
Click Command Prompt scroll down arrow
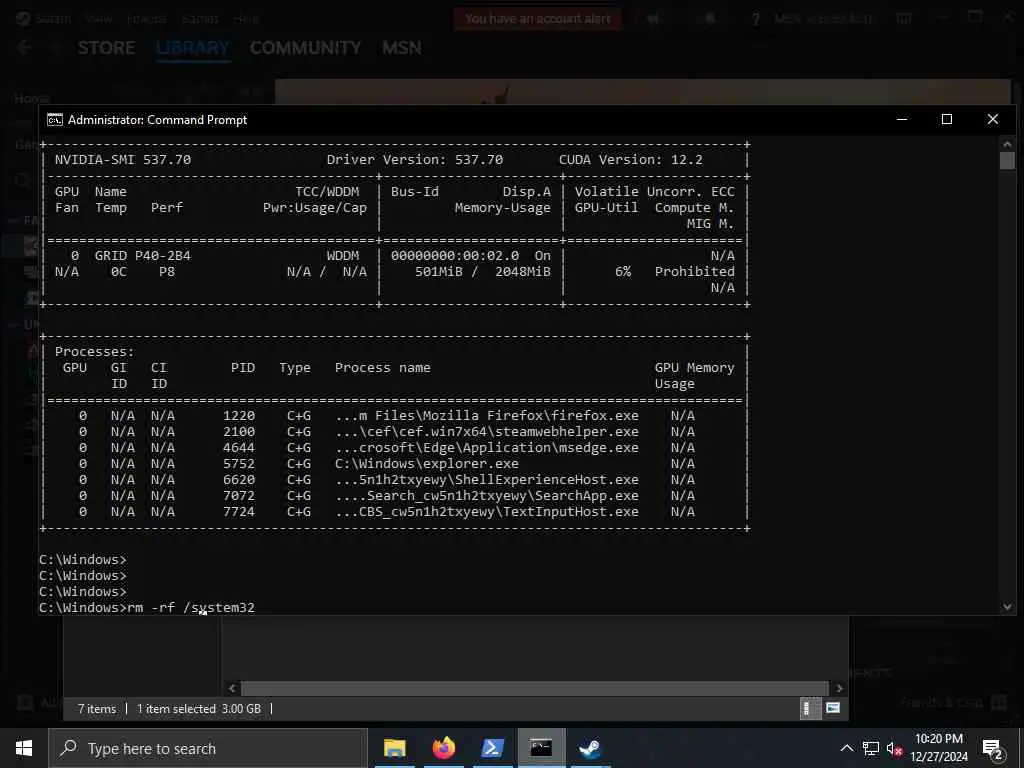pyautogui.click(x=1007, y=607)
